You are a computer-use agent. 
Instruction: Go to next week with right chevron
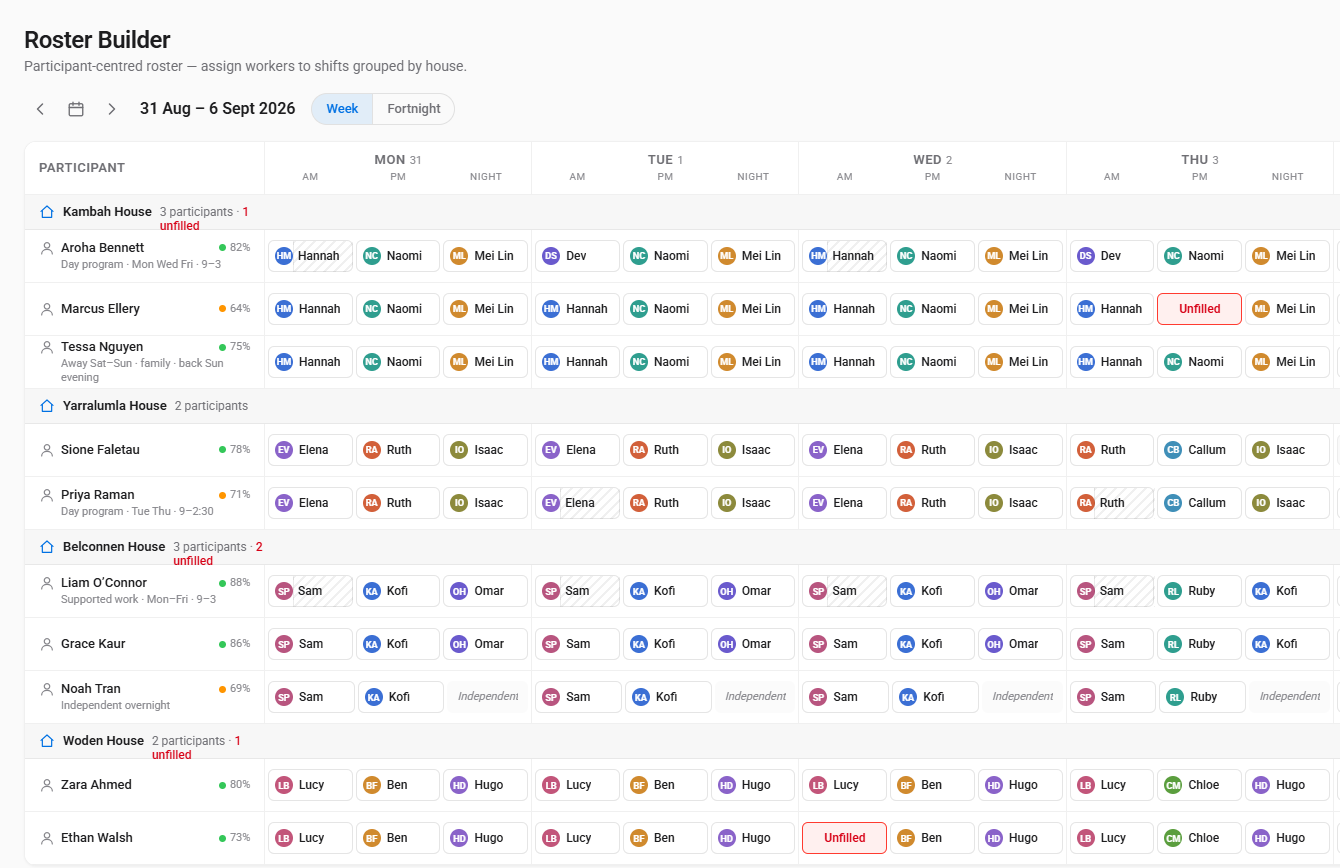coord(112,109)
